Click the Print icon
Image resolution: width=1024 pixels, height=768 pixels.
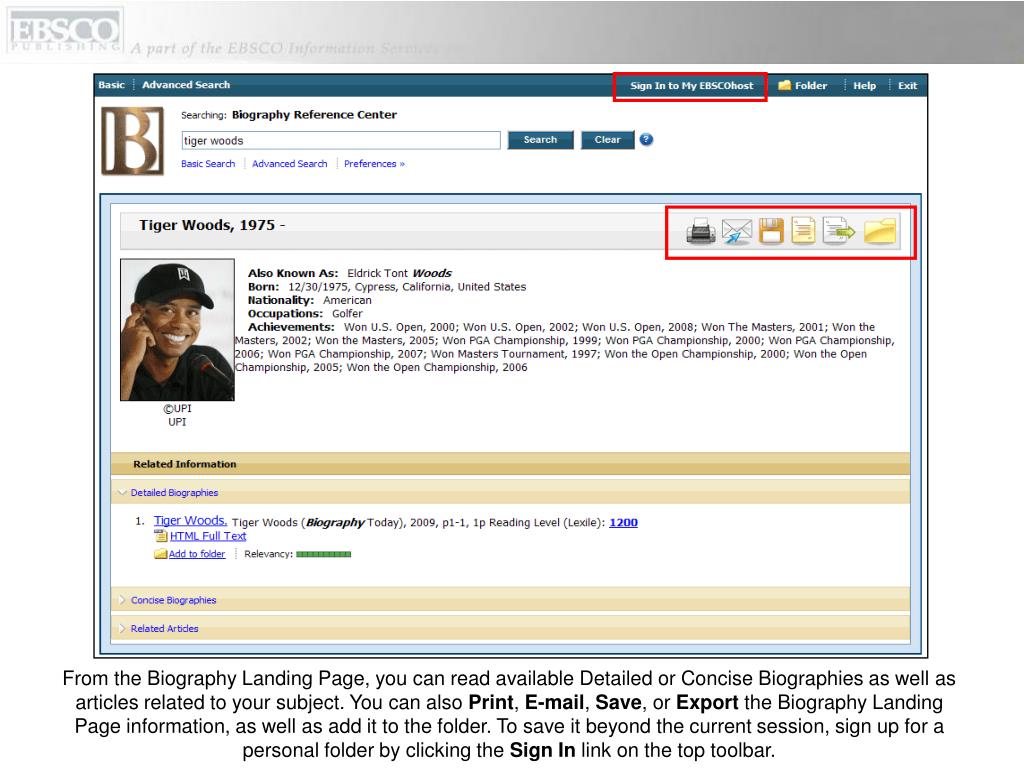pyautogui.click(x=701, y=231)
